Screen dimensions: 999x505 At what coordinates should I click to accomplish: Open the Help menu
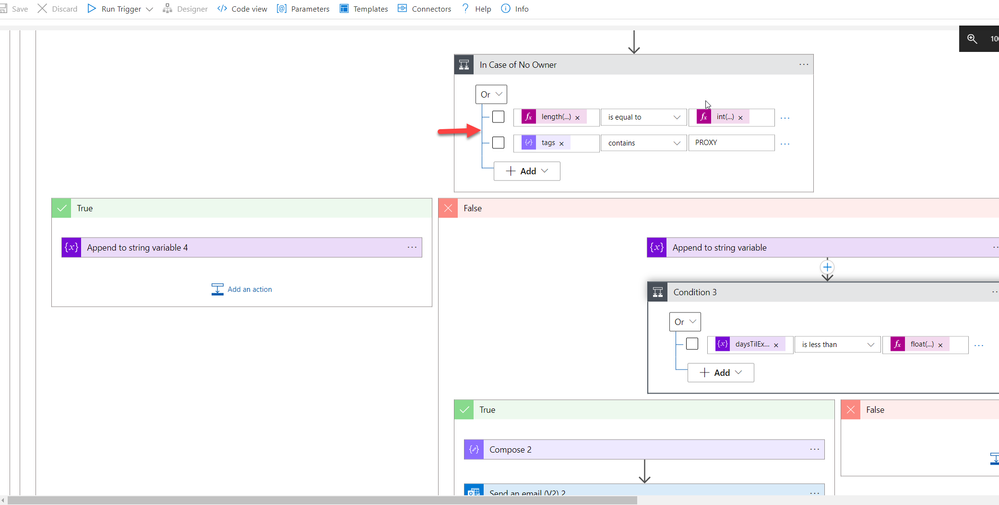coord(476,9)
